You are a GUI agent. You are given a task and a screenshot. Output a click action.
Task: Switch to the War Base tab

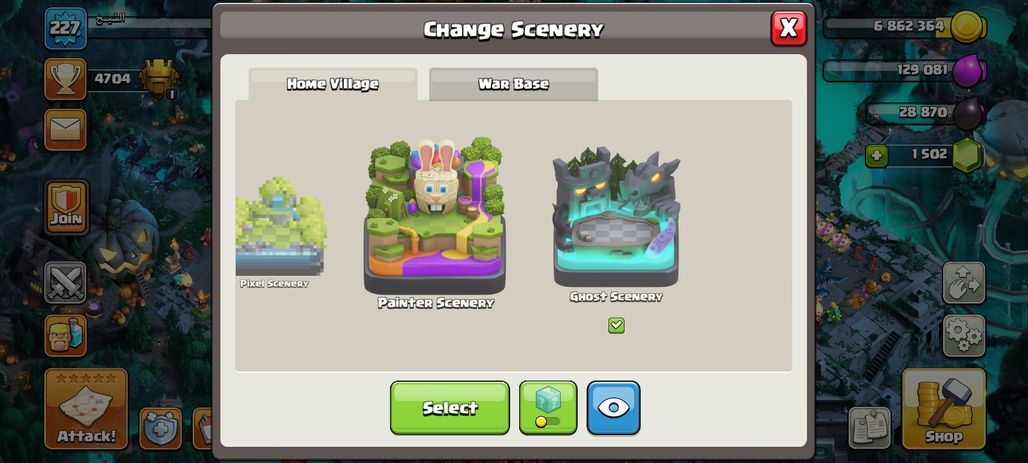(513, 84)
